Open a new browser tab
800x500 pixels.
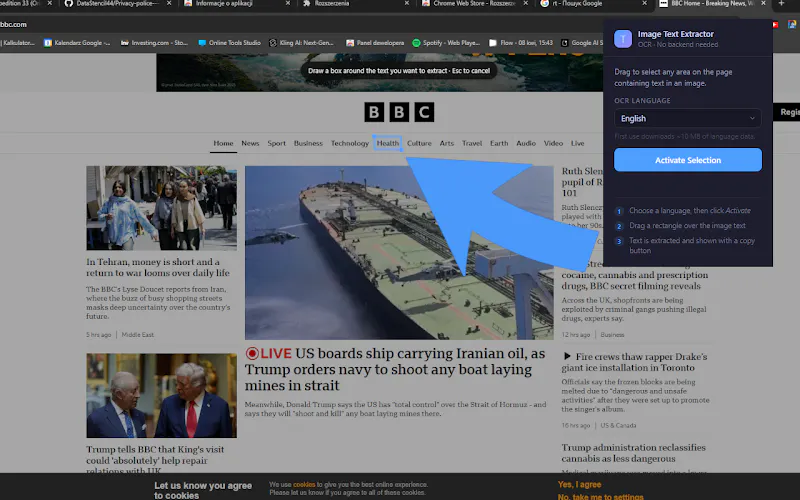(781, 3)
